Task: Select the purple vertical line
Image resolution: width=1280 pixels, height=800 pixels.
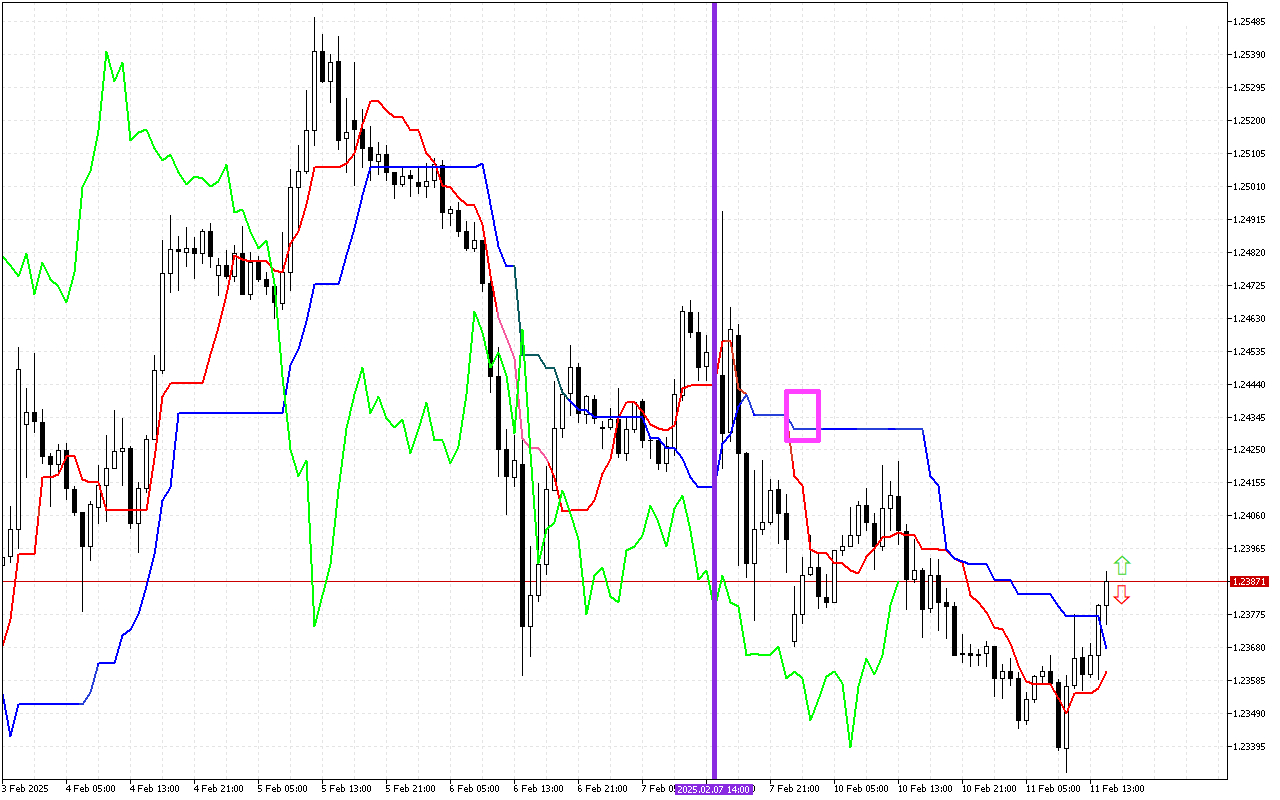Action: (714, 300)
